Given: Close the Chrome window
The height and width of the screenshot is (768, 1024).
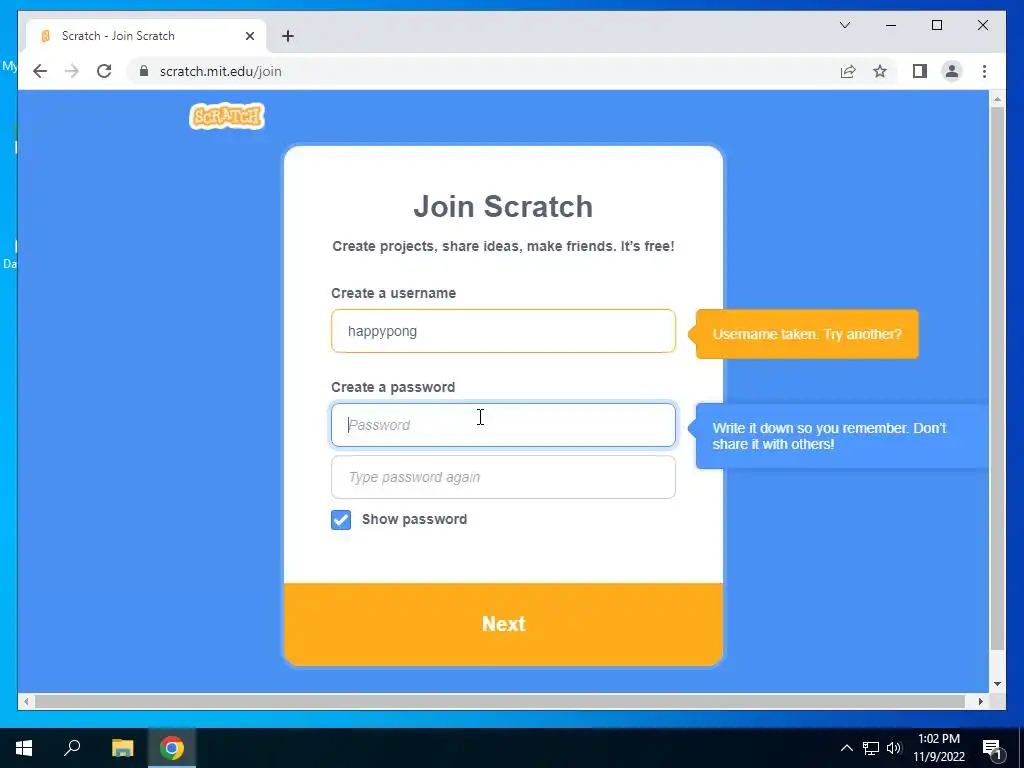Looking at the screenshot, I should [982, 25].
